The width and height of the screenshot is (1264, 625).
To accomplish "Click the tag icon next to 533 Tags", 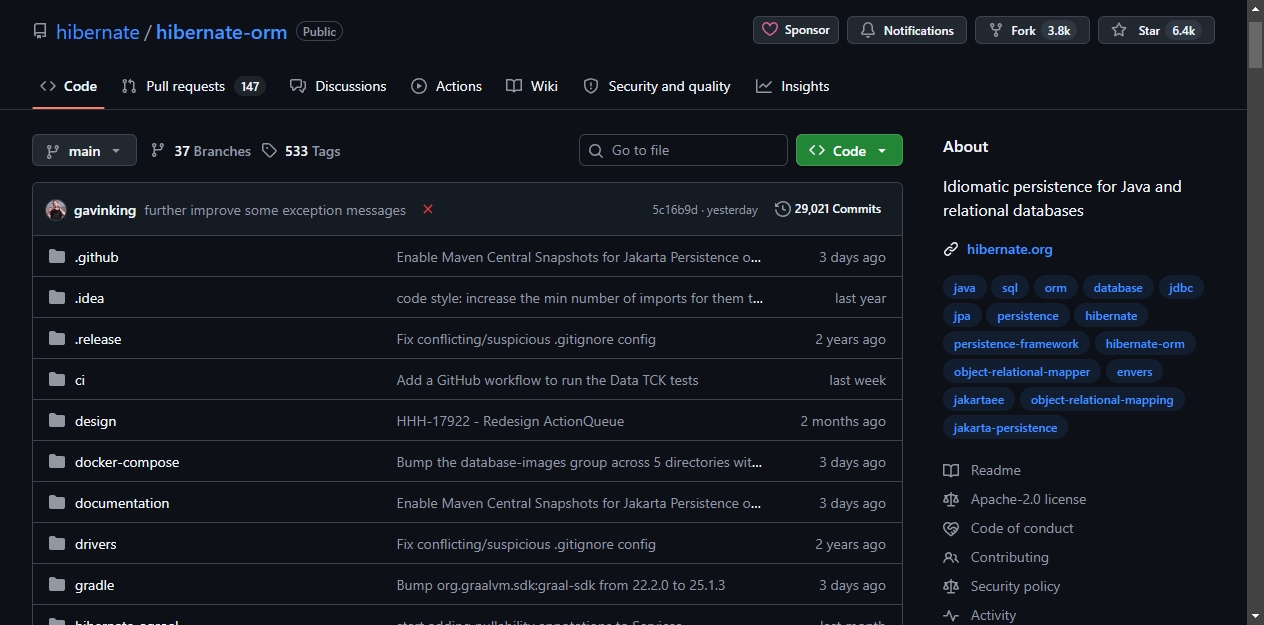I will point(269,150).
